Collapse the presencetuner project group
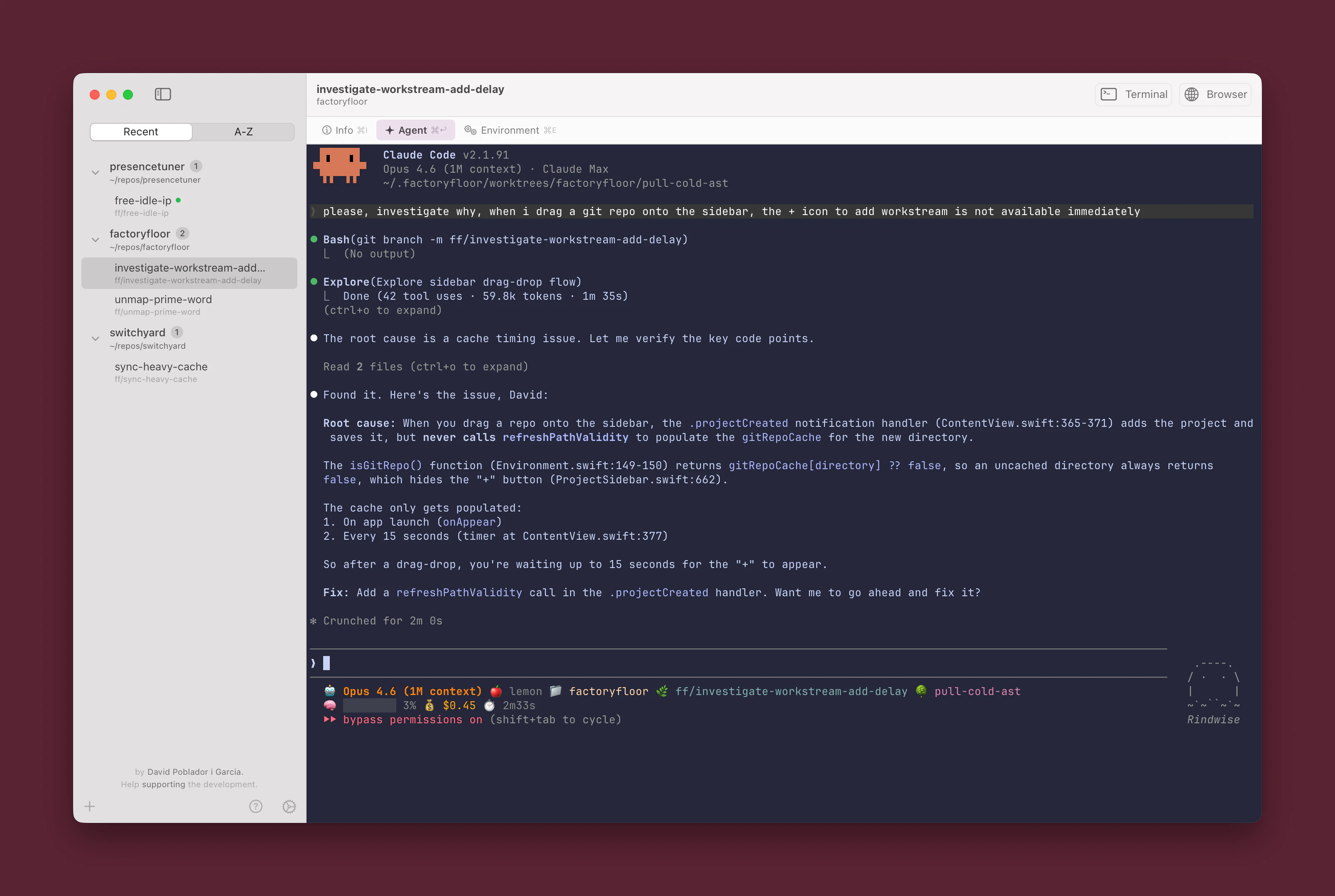 96,173
